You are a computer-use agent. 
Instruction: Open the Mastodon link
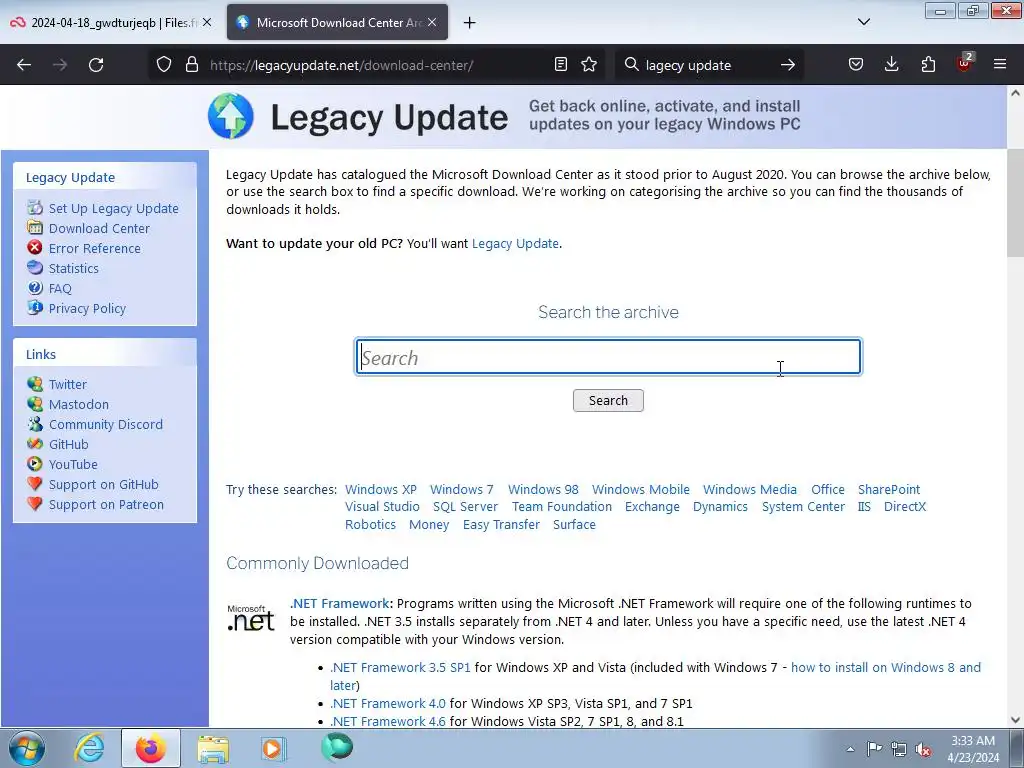tap(79, 404)
